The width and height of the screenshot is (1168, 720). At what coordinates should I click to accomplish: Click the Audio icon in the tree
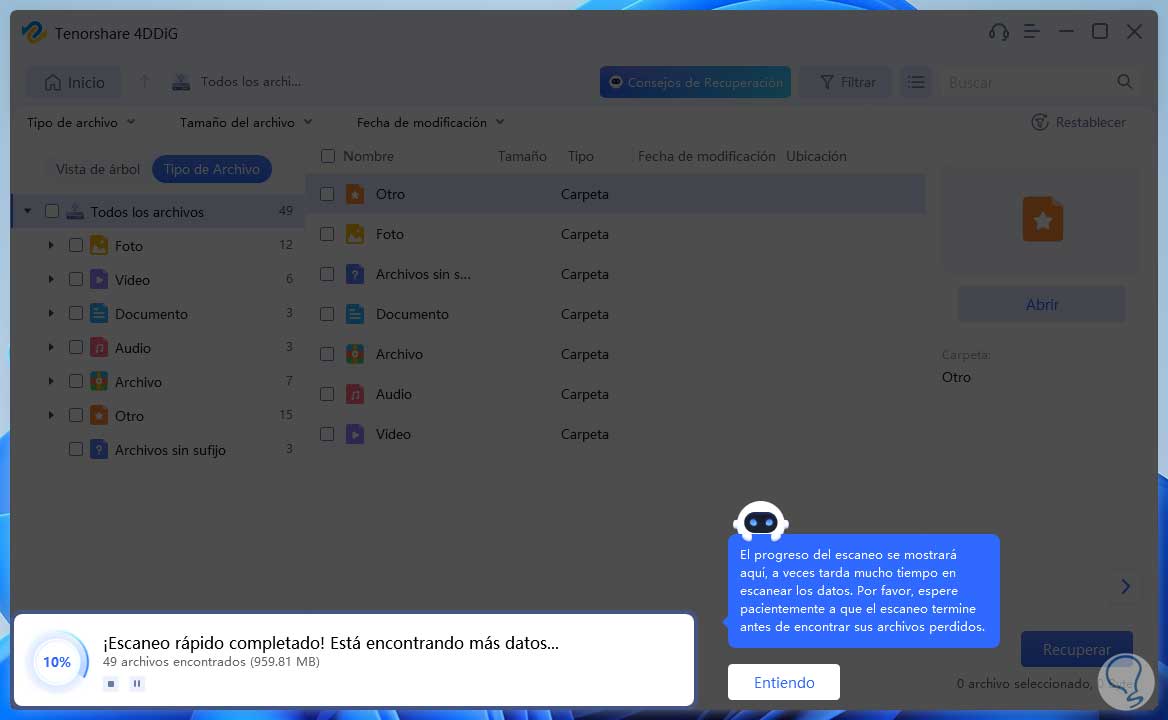pos(99,347)
